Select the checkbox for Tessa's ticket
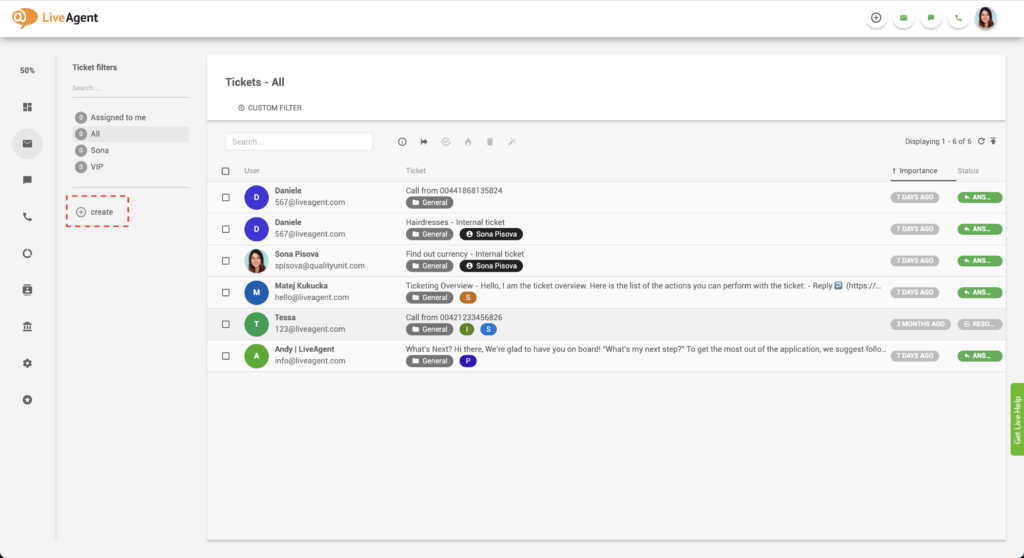 (225, 324)
